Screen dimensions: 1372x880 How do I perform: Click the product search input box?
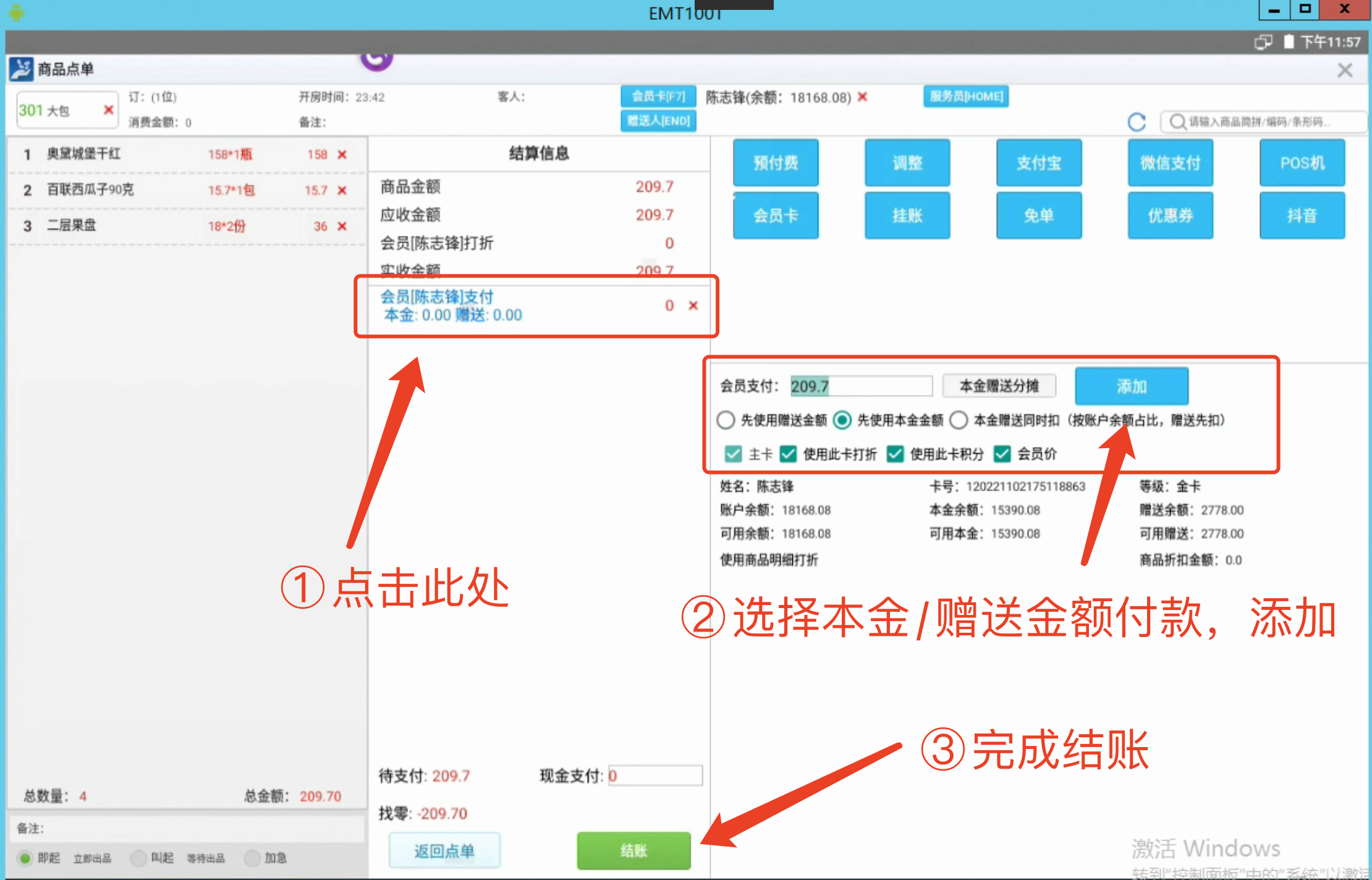(x=1263, y=122)
